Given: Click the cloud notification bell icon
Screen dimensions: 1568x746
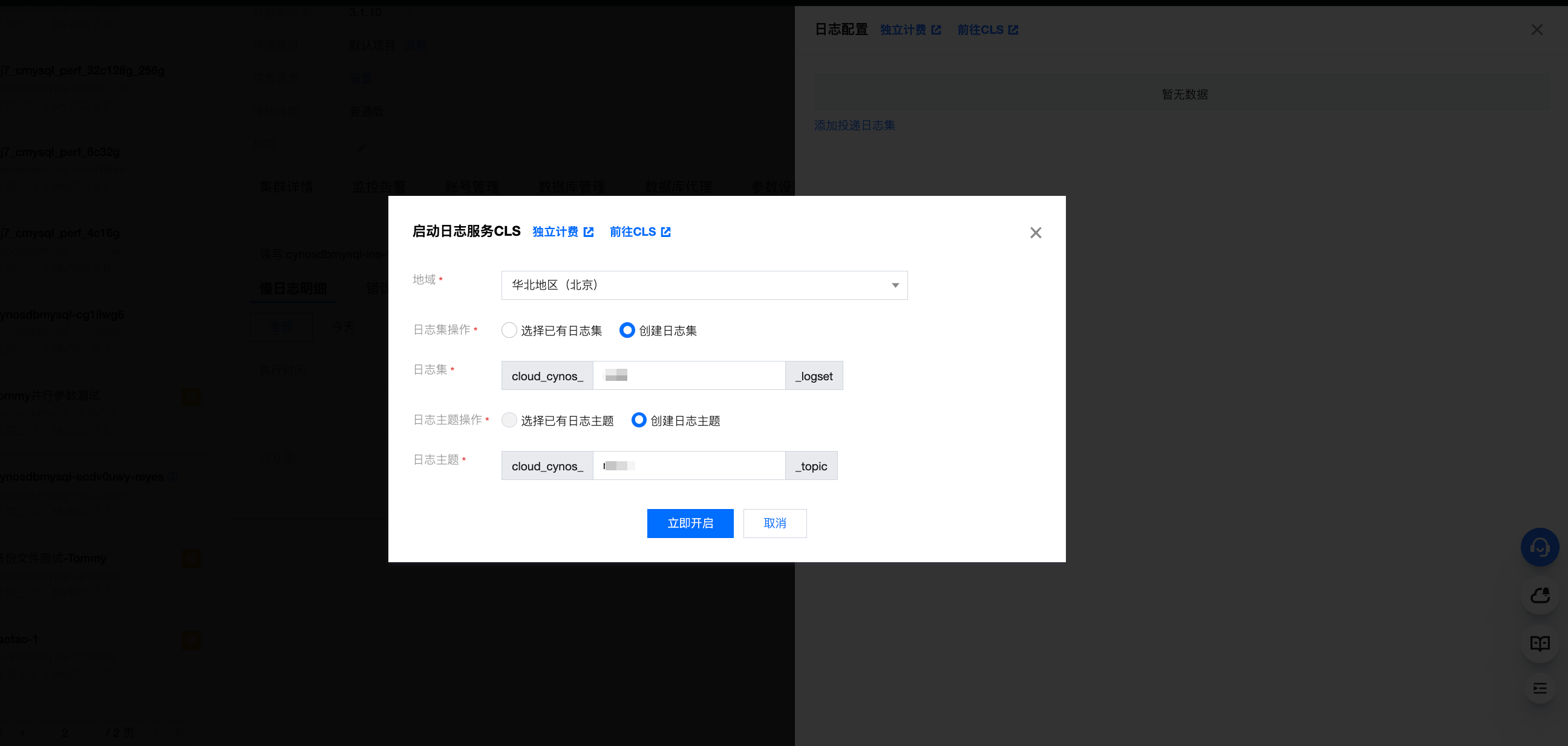Looking at the screenshot, I should pyautogui.click(x=1540, y=595).
